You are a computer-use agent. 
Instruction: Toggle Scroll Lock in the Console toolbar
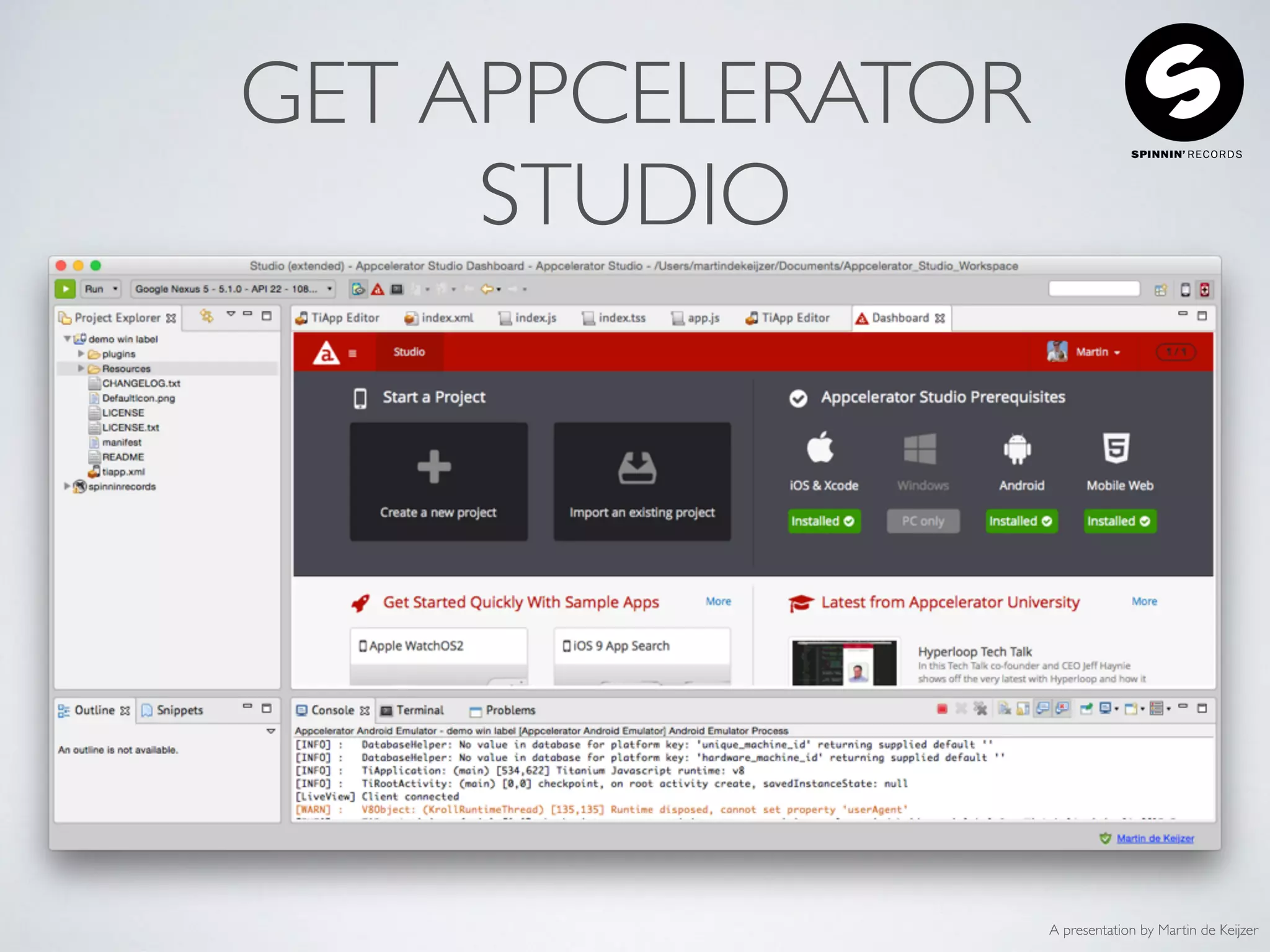(x=1023, y=708)
